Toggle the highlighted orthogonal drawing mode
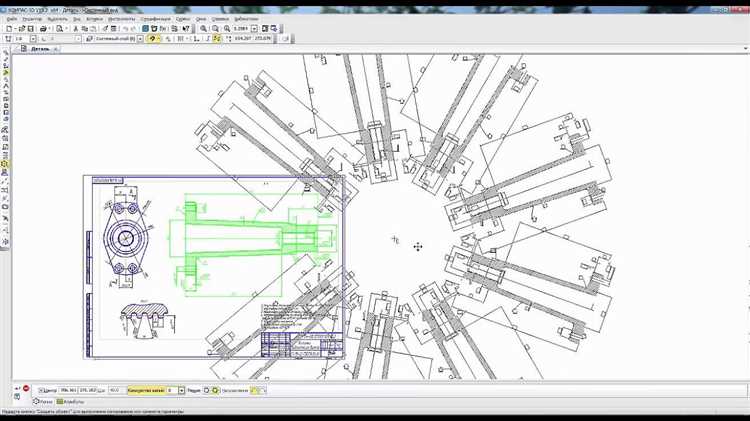Screen dimensions: 750x421 click(x=216, y=38)
